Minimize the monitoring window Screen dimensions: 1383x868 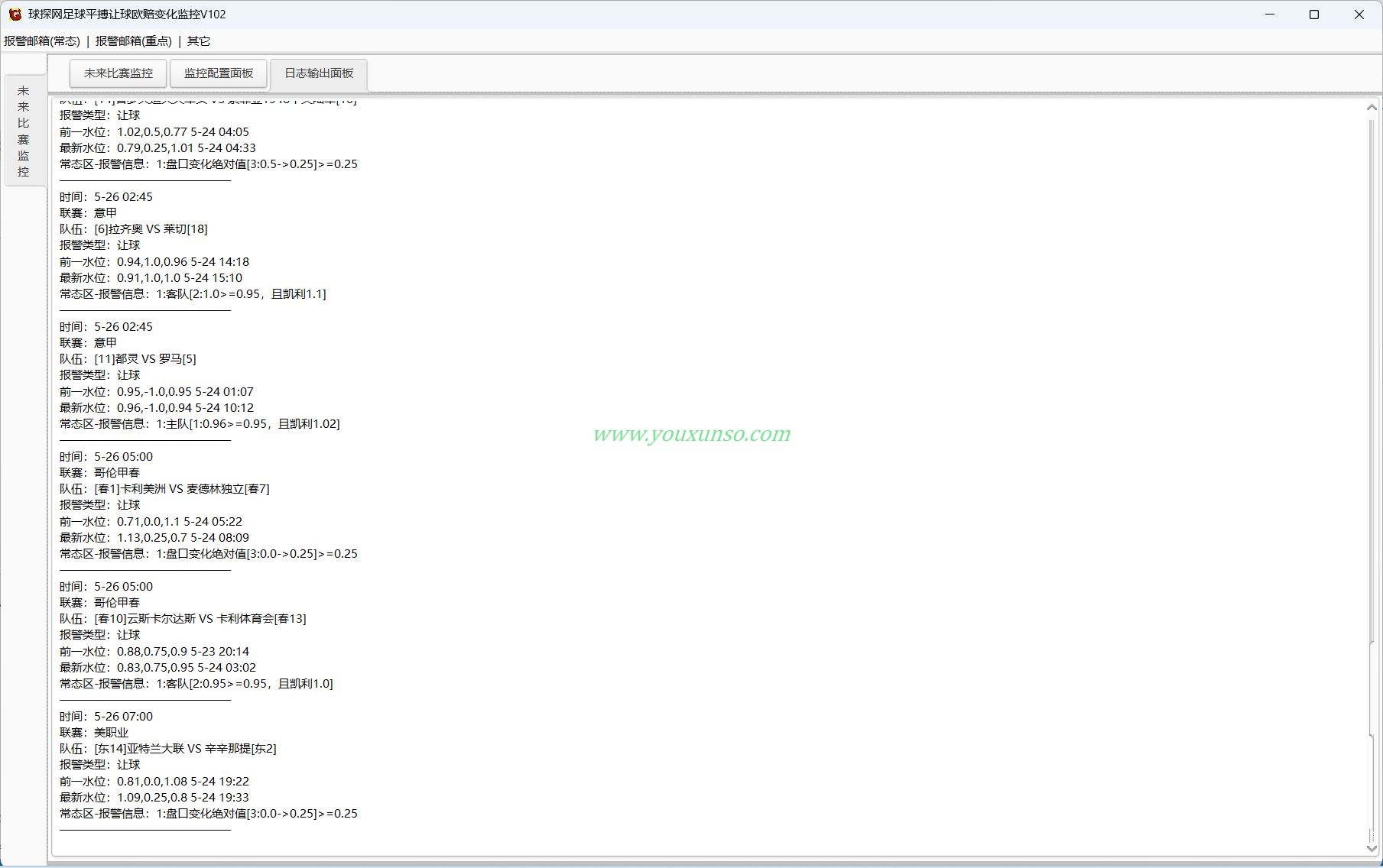coord(1270,15)
